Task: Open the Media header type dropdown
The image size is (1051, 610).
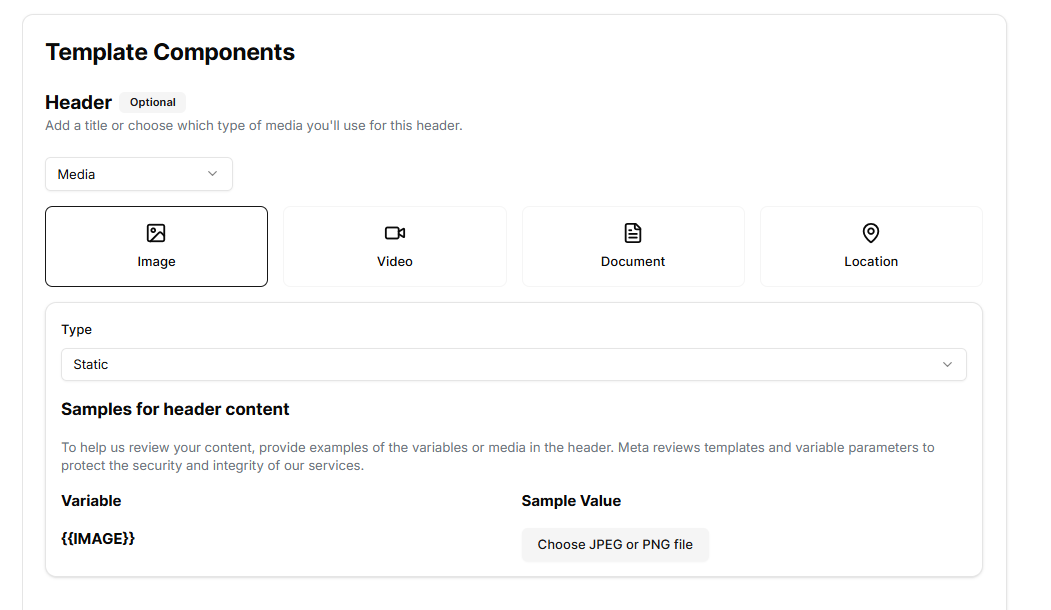Action: click(138, 174)
